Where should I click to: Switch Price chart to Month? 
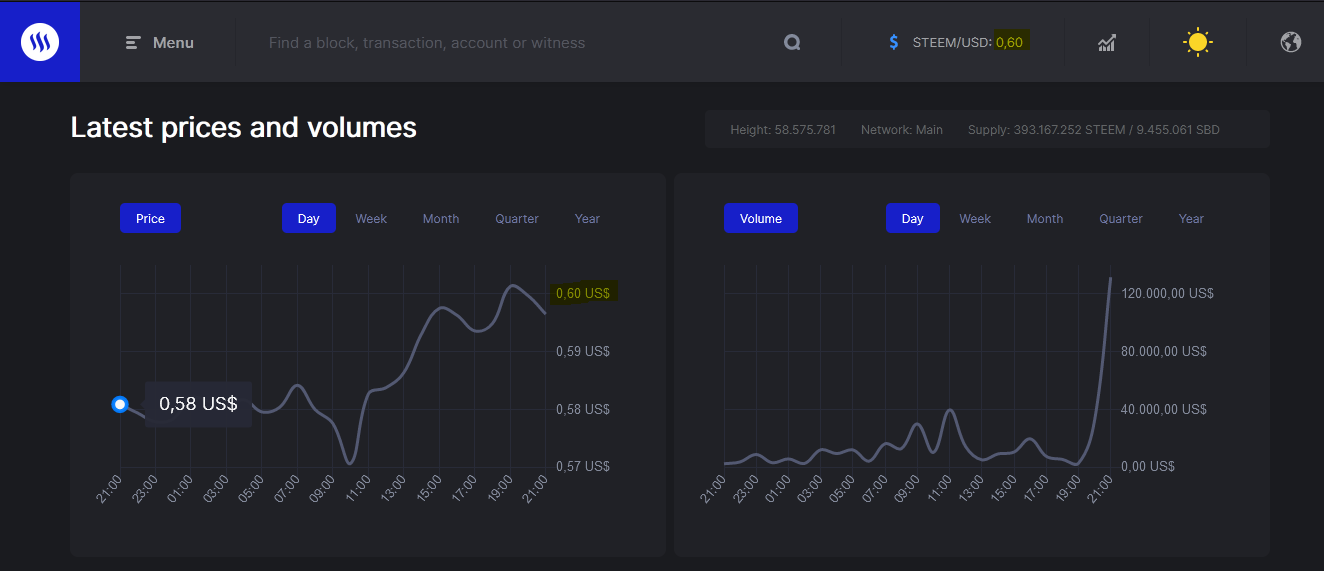[x=441, y=219]
